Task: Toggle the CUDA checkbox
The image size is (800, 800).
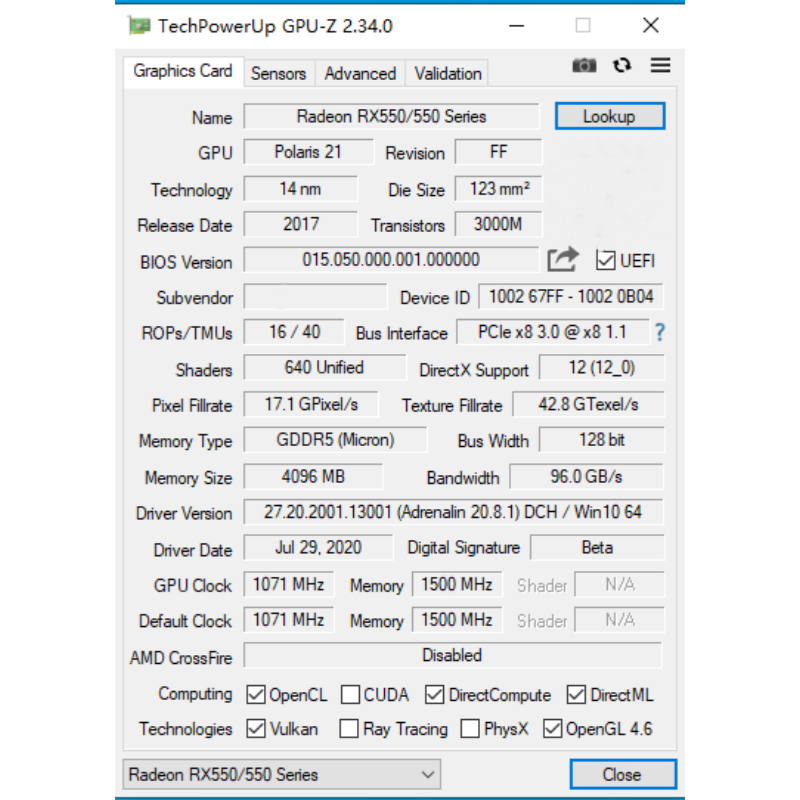Action: (350, 694)
